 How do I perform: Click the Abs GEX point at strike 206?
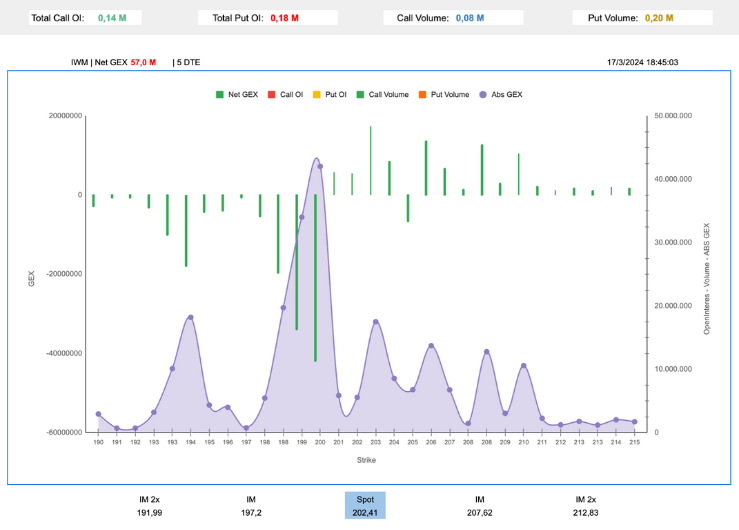click(x=431, y=346)
